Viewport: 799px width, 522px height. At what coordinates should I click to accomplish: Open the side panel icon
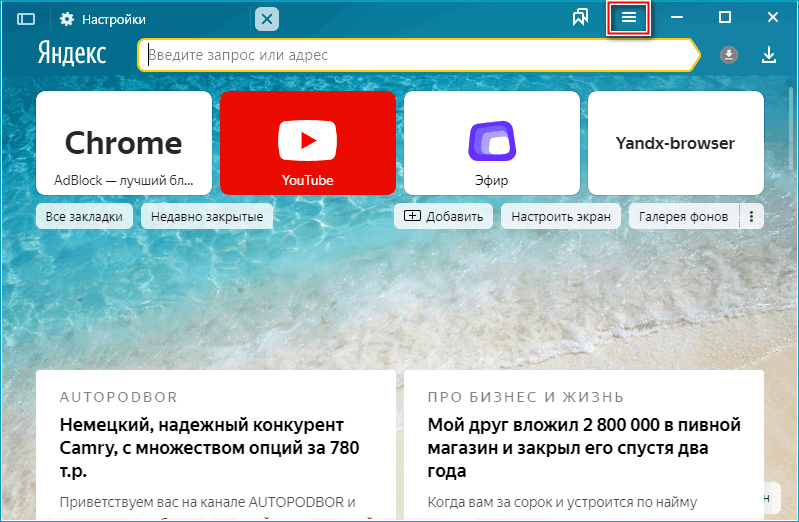point(25,19)
